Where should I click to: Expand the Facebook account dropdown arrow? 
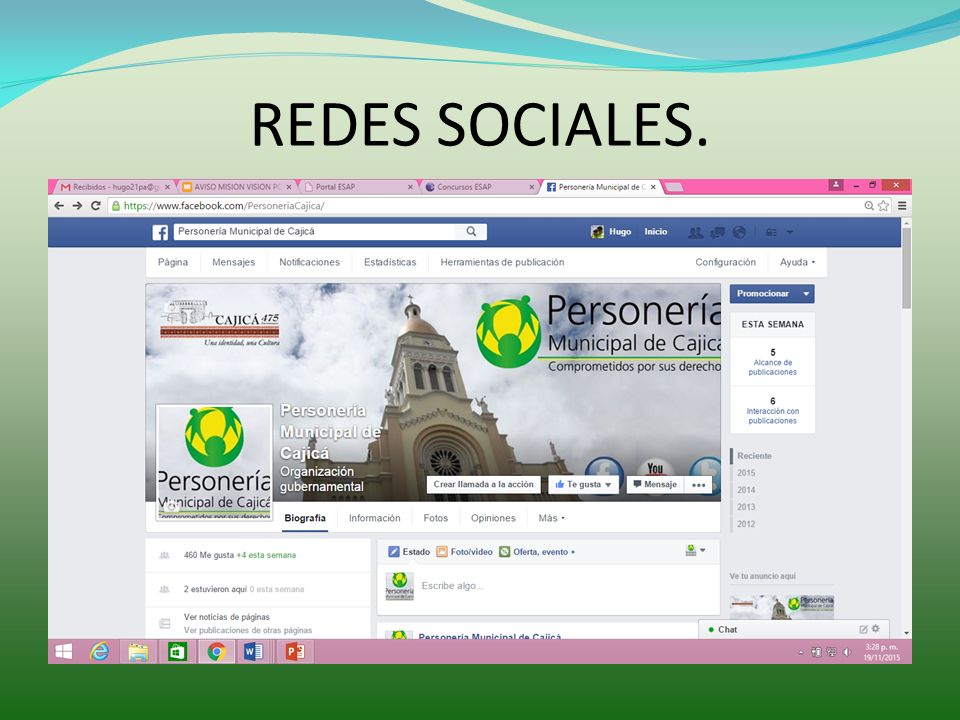click(790, 232)
